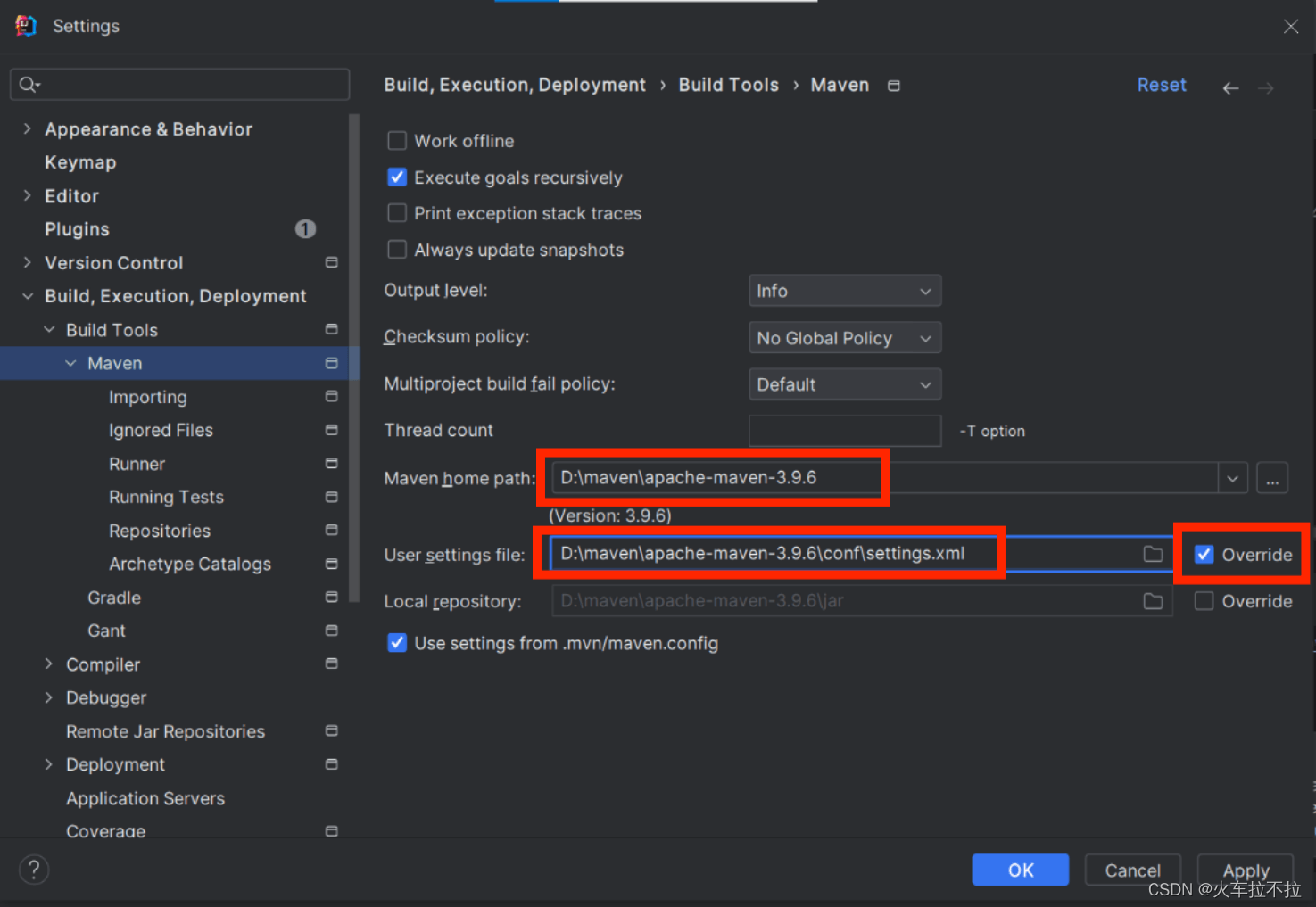The image size is (1316, 907).
Task: Click the forward navigation arrow
Action: tap(1266, 87)
